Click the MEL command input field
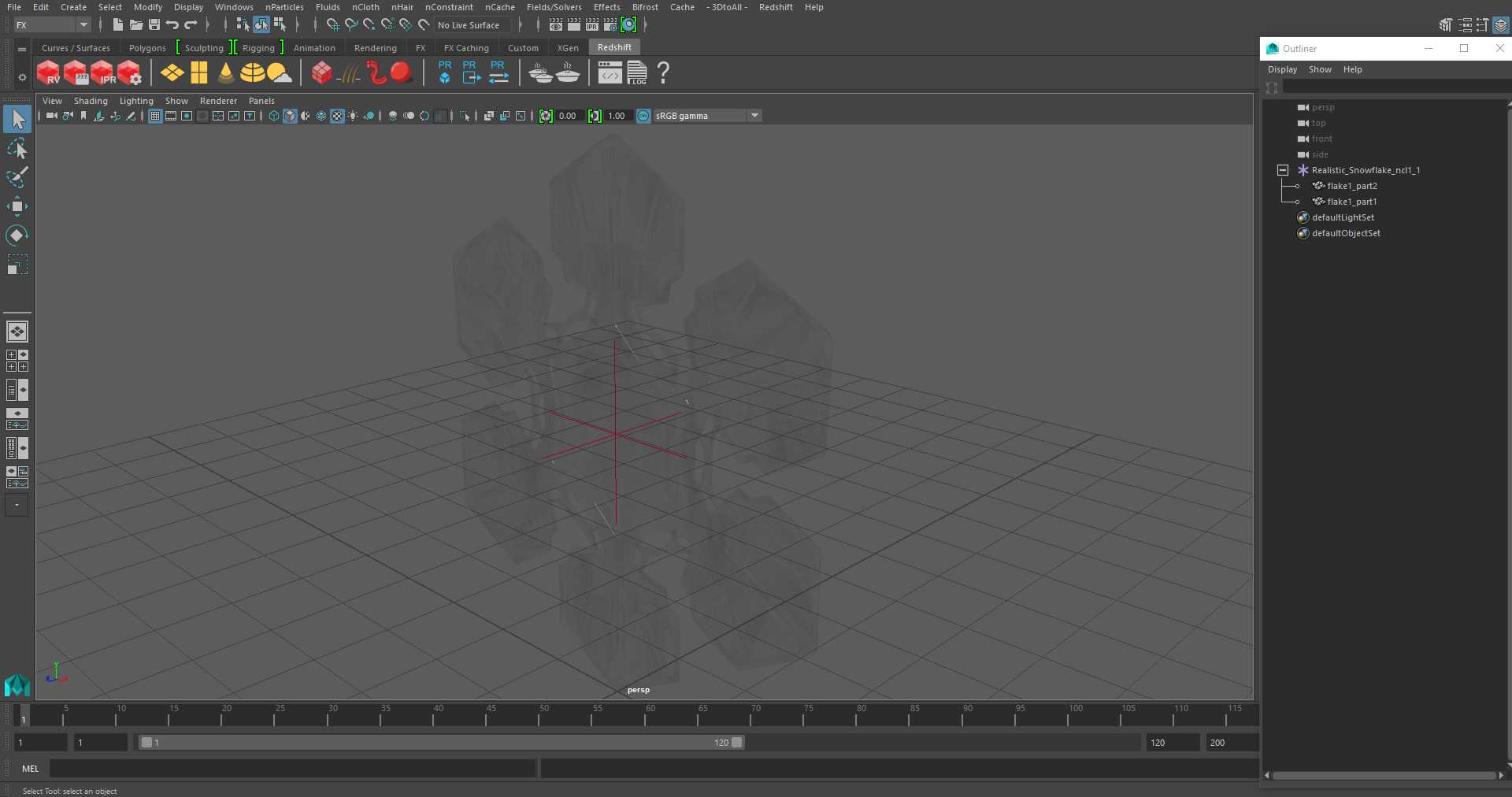Screen dimensions: 1512x797 pyautogui.click(x=292, y=769)
